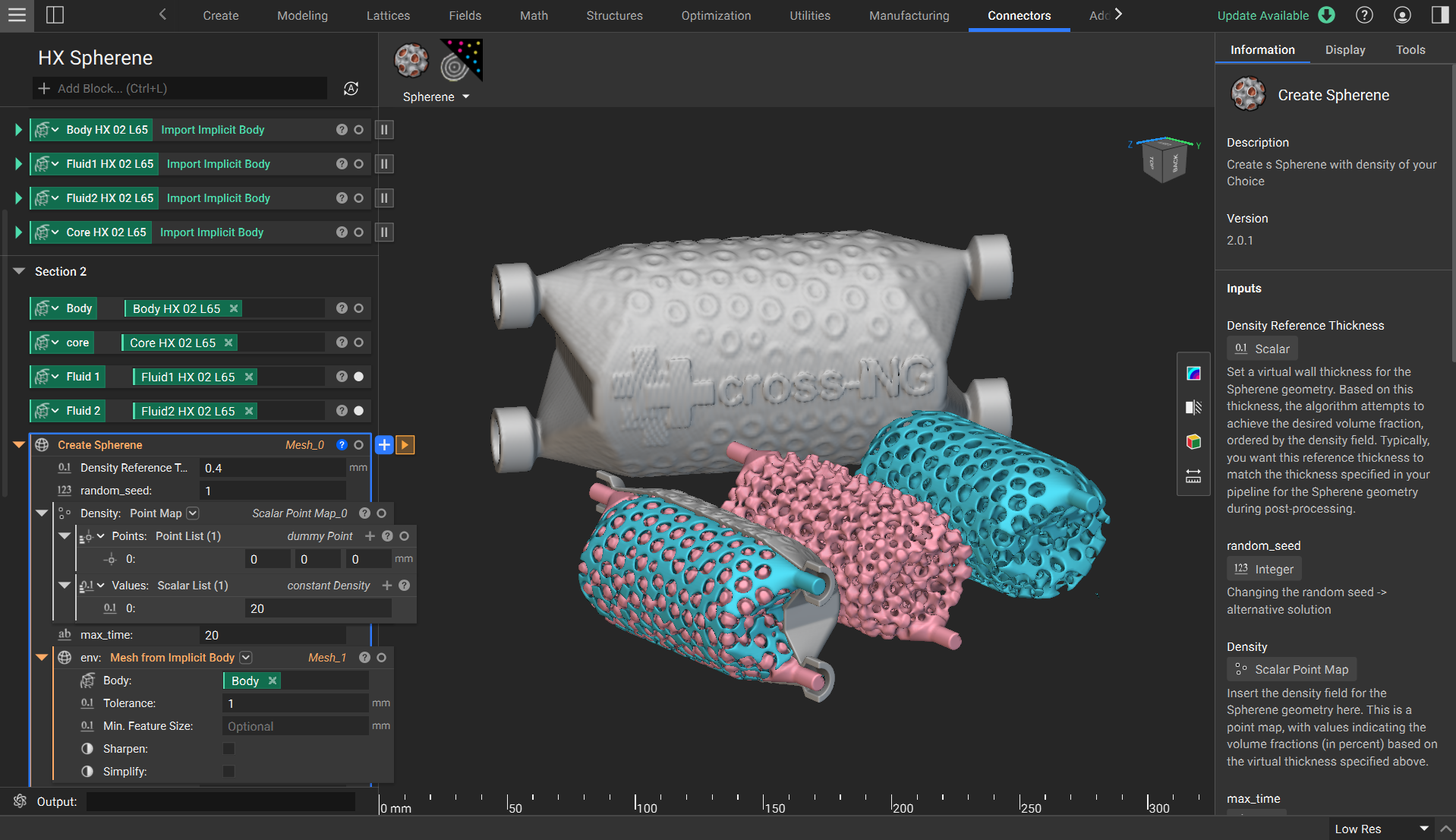Switch to the Lattices ribbon tab

(388, 15)
